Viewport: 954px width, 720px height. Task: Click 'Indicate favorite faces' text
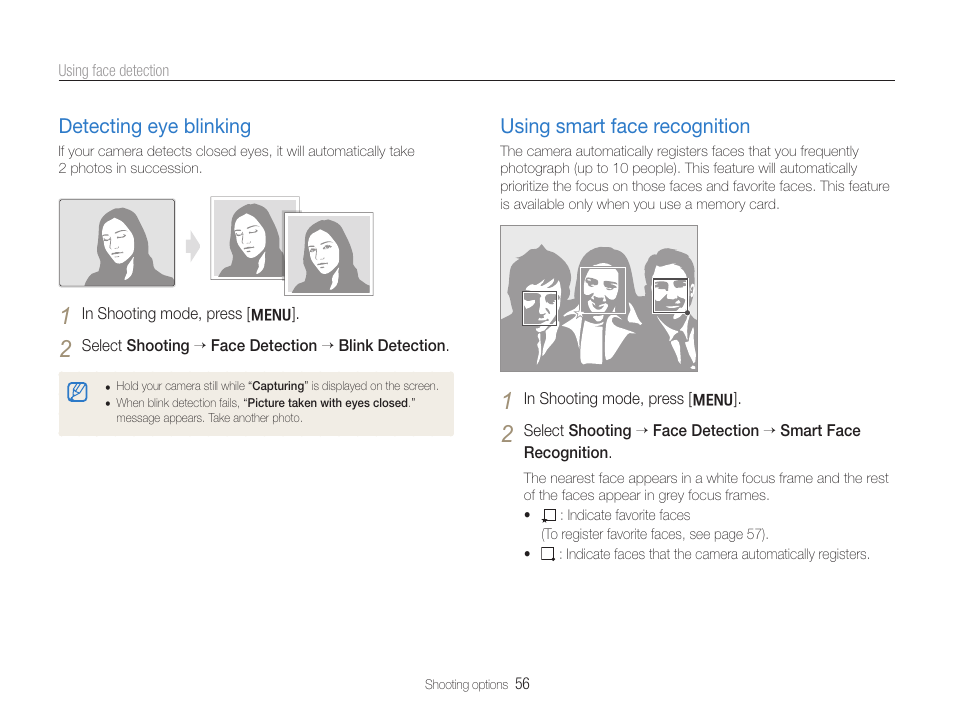click(628, 516)
